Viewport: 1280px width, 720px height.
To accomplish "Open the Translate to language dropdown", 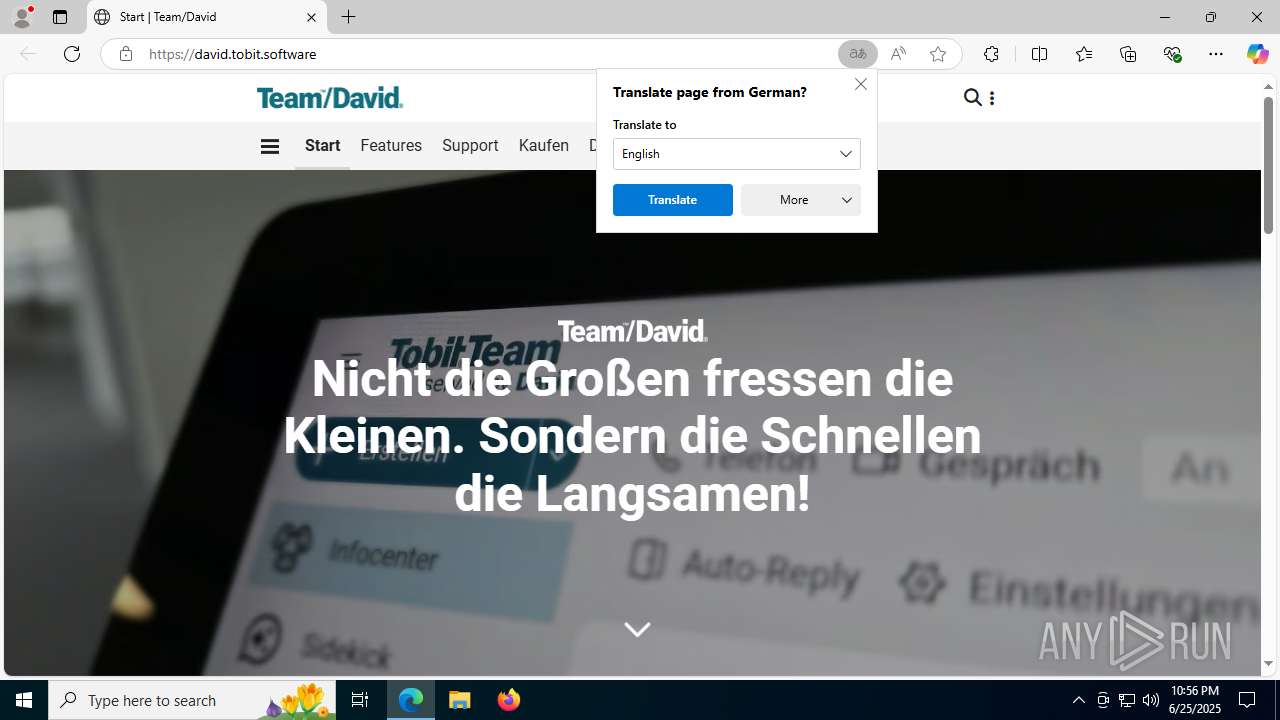I will (x=737, y=154).
